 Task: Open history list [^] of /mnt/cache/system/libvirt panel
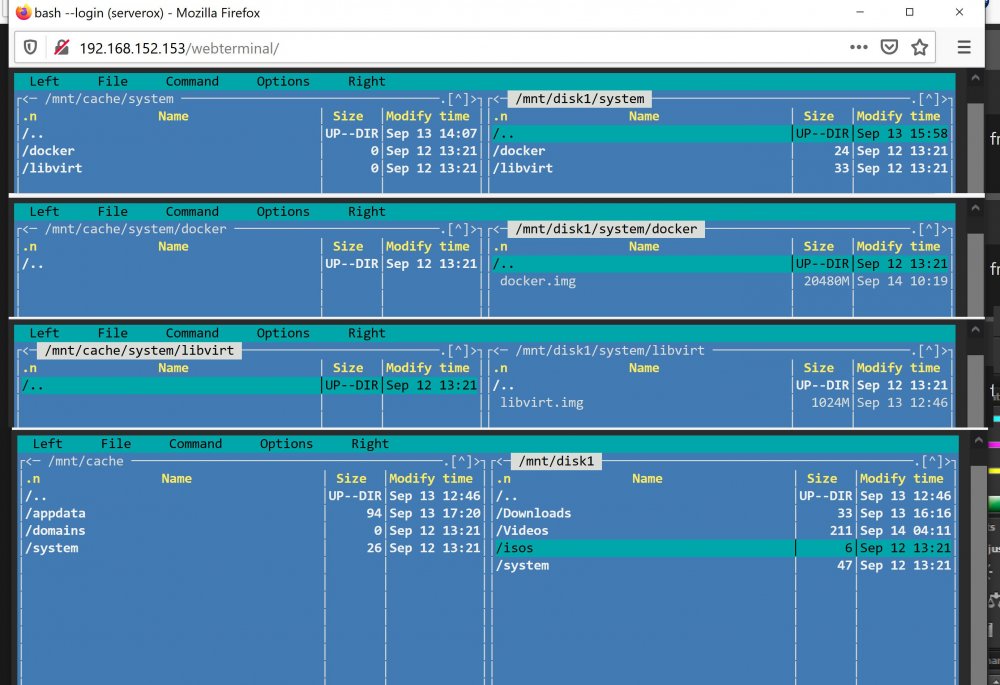pyautogui.click(x=459, y=351)
